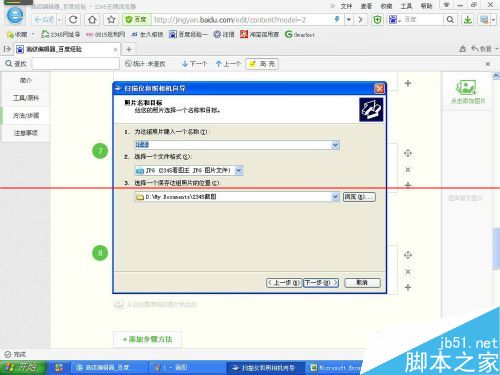This screenshot has width=500, height=375.
Task: Close the find bar with X
Action: point(488,64)
